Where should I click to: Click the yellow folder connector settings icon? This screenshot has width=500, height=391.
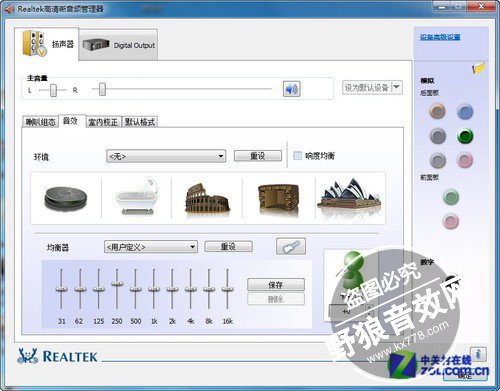(479, 68)
